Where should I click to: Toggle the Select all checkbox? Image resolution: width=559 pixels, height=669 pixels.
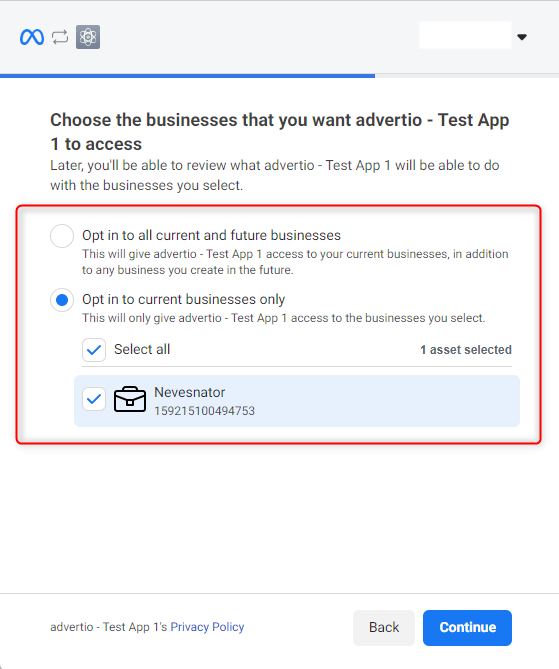(94, 350)
